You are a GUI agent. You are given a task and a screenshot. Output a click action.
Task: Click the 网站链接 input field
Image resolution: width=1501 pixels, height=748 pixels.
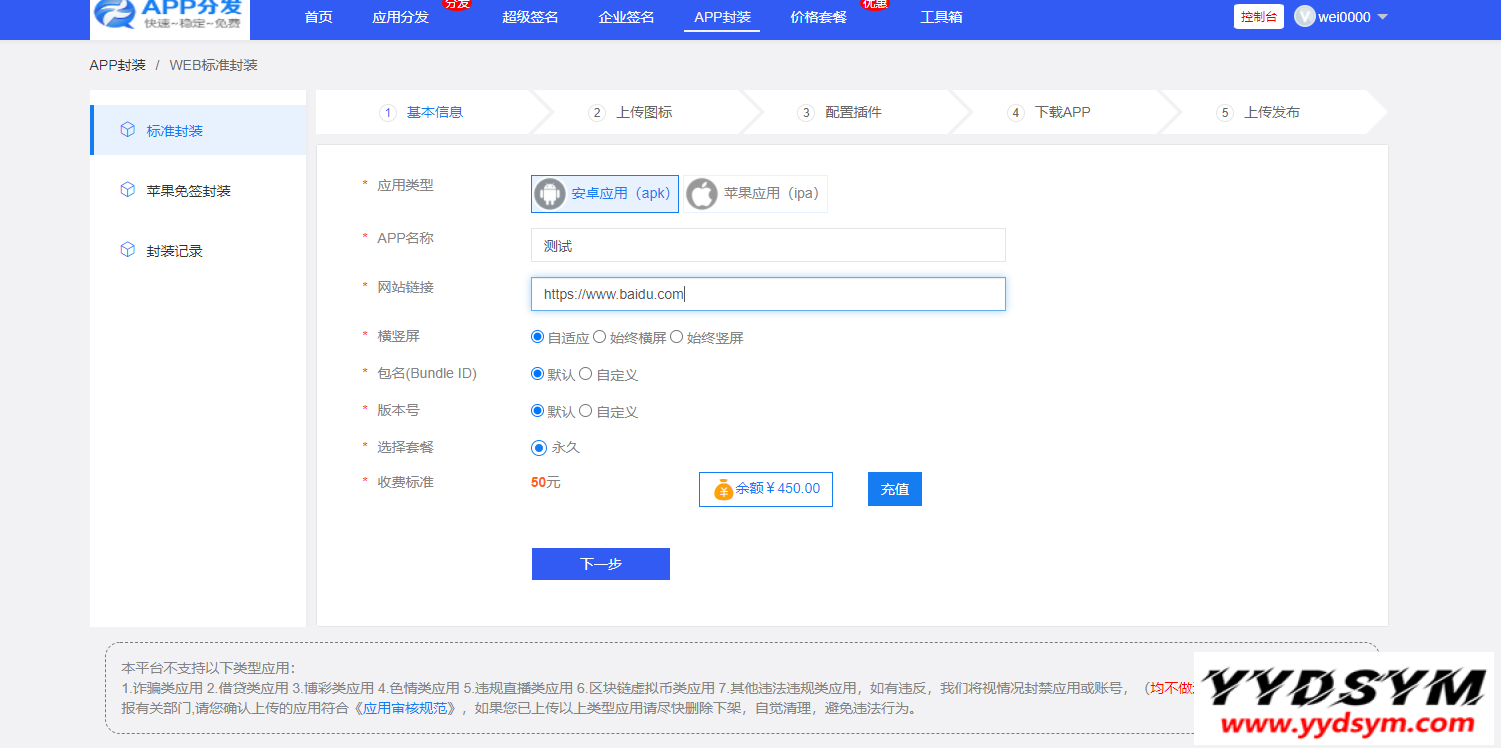click(767, 294)
